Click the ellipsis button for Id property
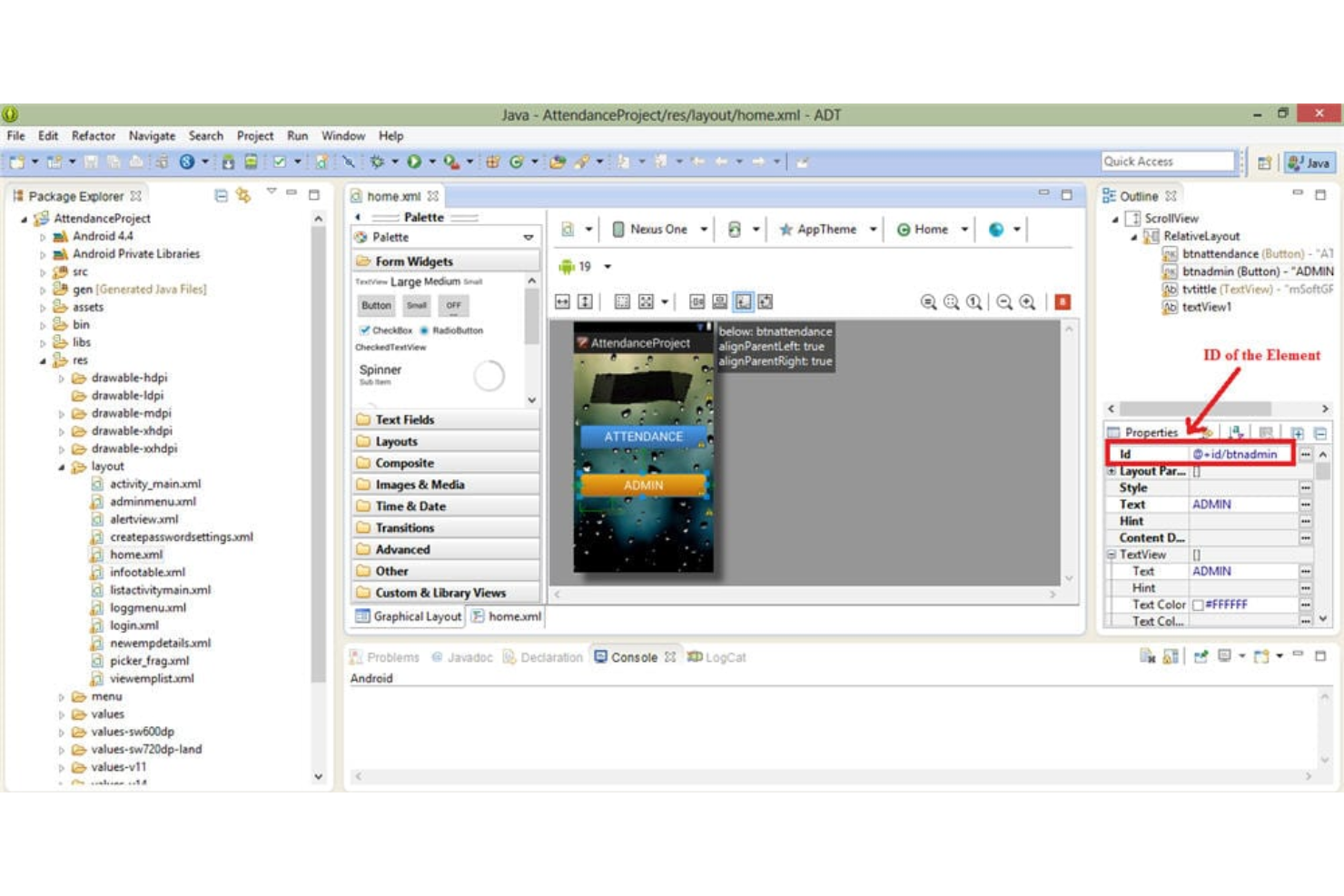The width and height of the screenshot is (1344, 896). pyautogui.click(x=1306, y=454)
